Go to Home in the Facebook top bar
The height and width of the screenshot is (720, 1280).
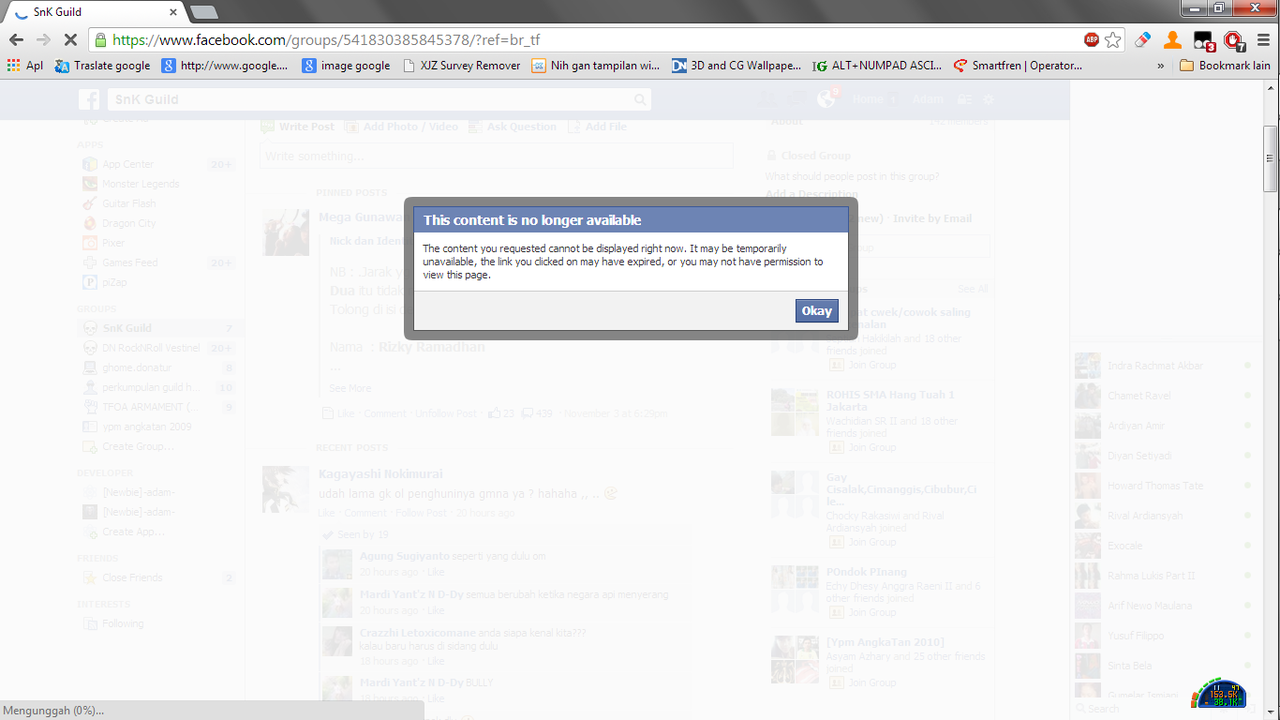tap(867, 100)
